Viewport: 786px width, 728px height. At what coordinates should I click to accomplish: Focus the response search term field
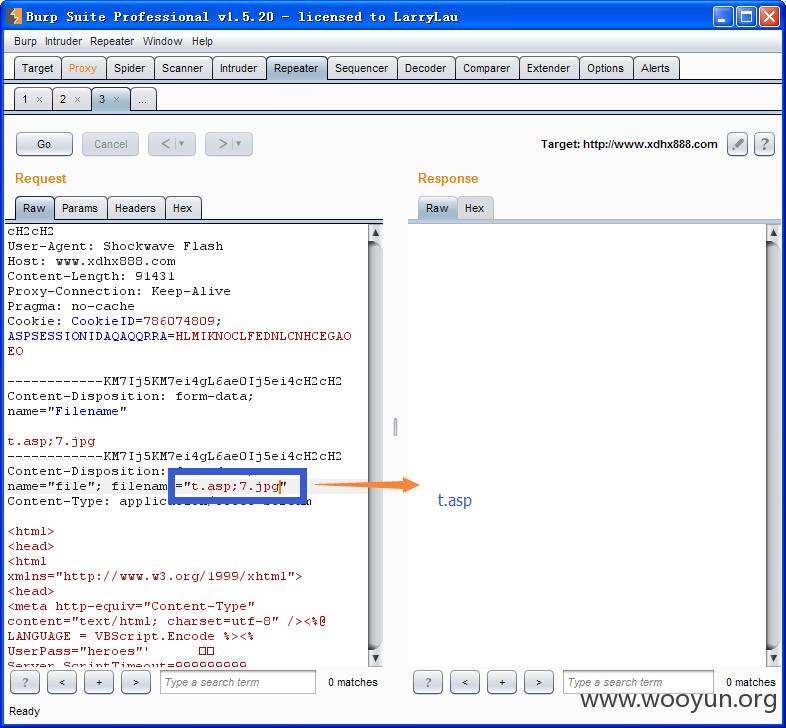tap(638, 682)
